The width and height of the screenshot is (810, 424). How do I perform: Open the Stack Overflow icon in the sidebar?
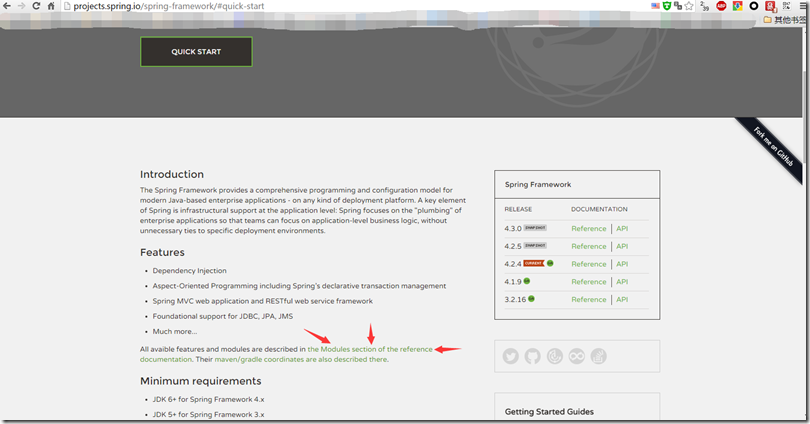[599, 356]
